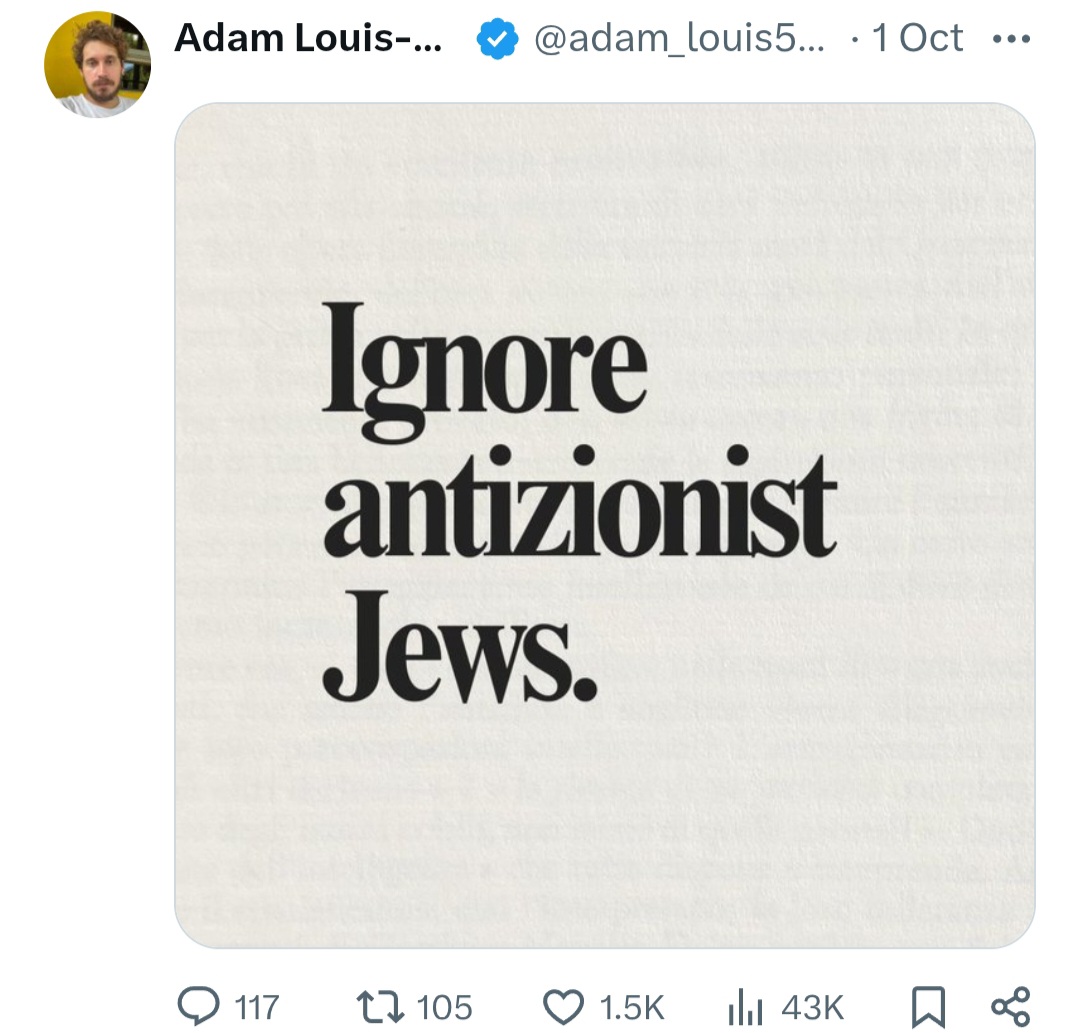The image size is (1080, 1033).
Task: Click the word 'Jews.' in the image
Action: [459, 646]
